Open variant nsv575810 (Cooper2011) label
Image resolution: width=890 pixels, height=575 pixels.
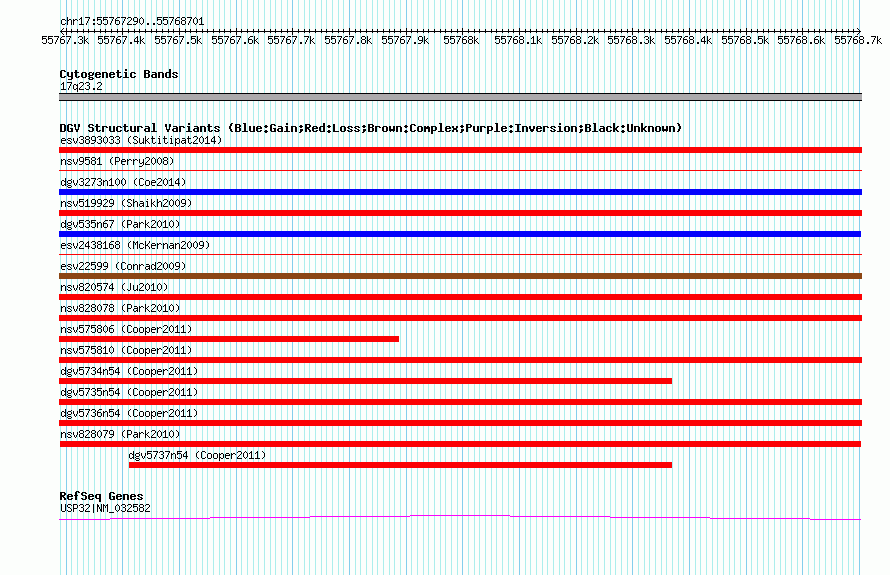click(x=126, y=350)
